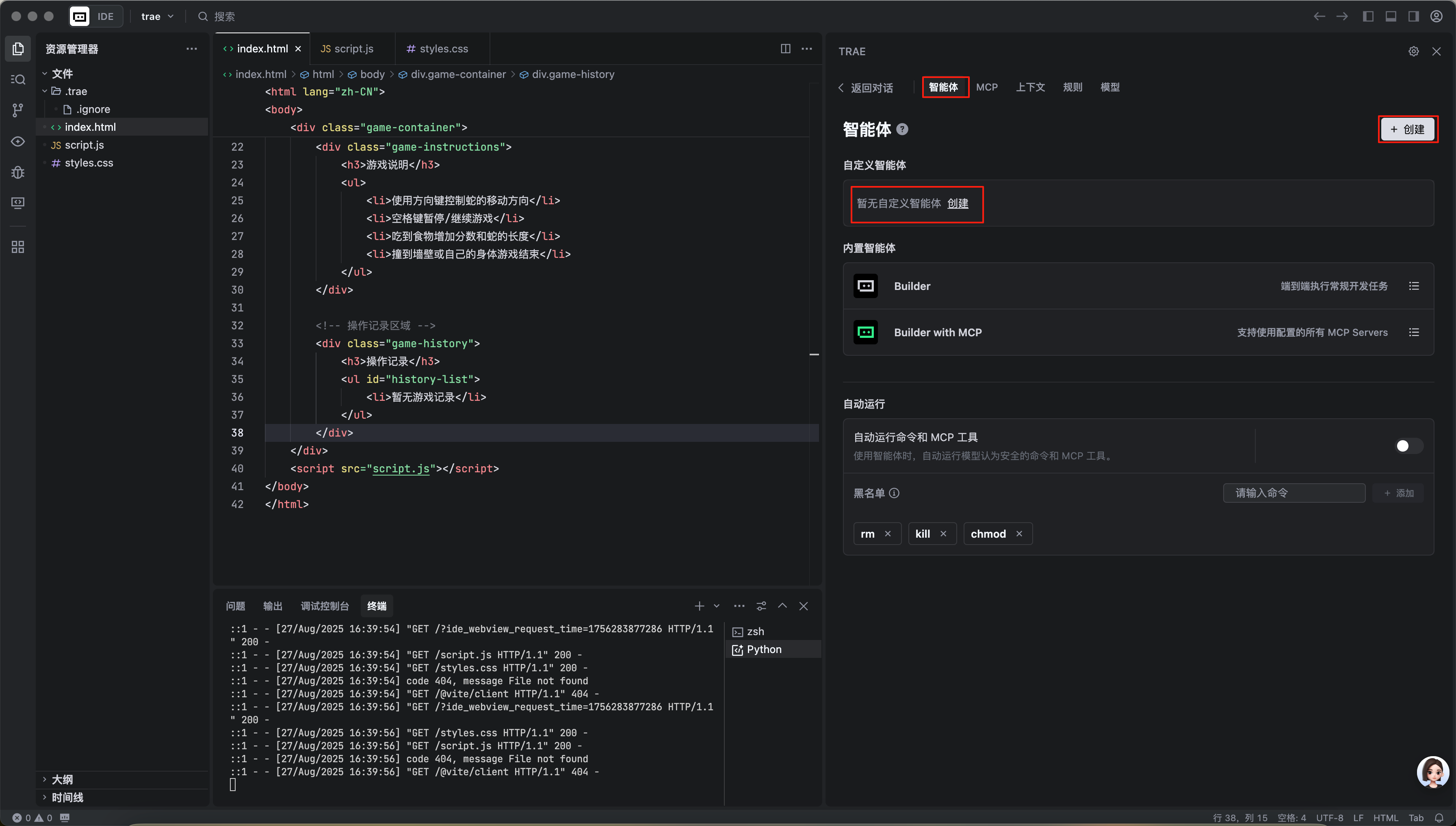Toggle the right sidebar layout icon
The image size is (1456, 826).
coord(1413,17)
